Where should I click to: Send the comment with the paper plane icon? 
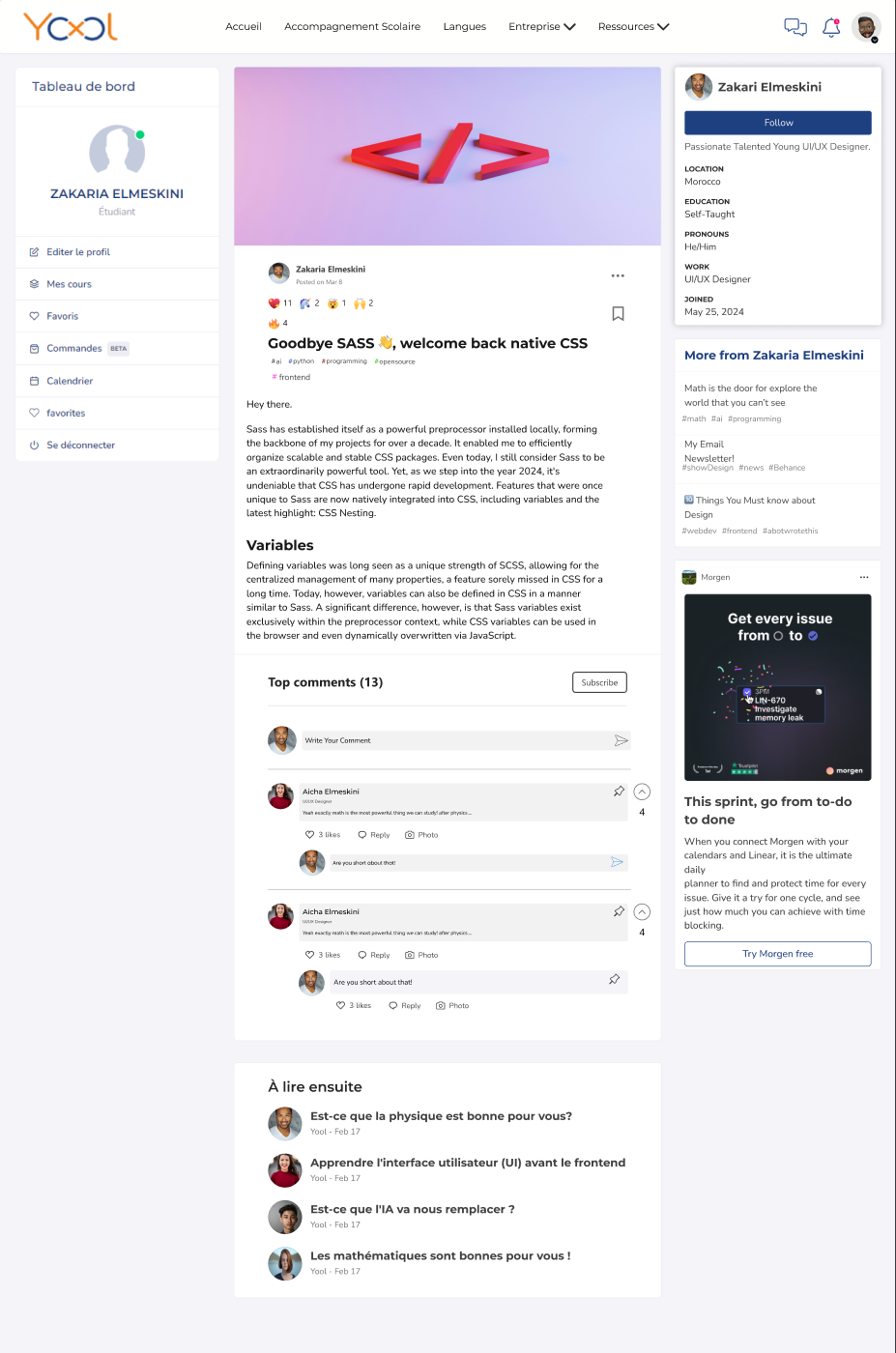(x=621, y=740)
